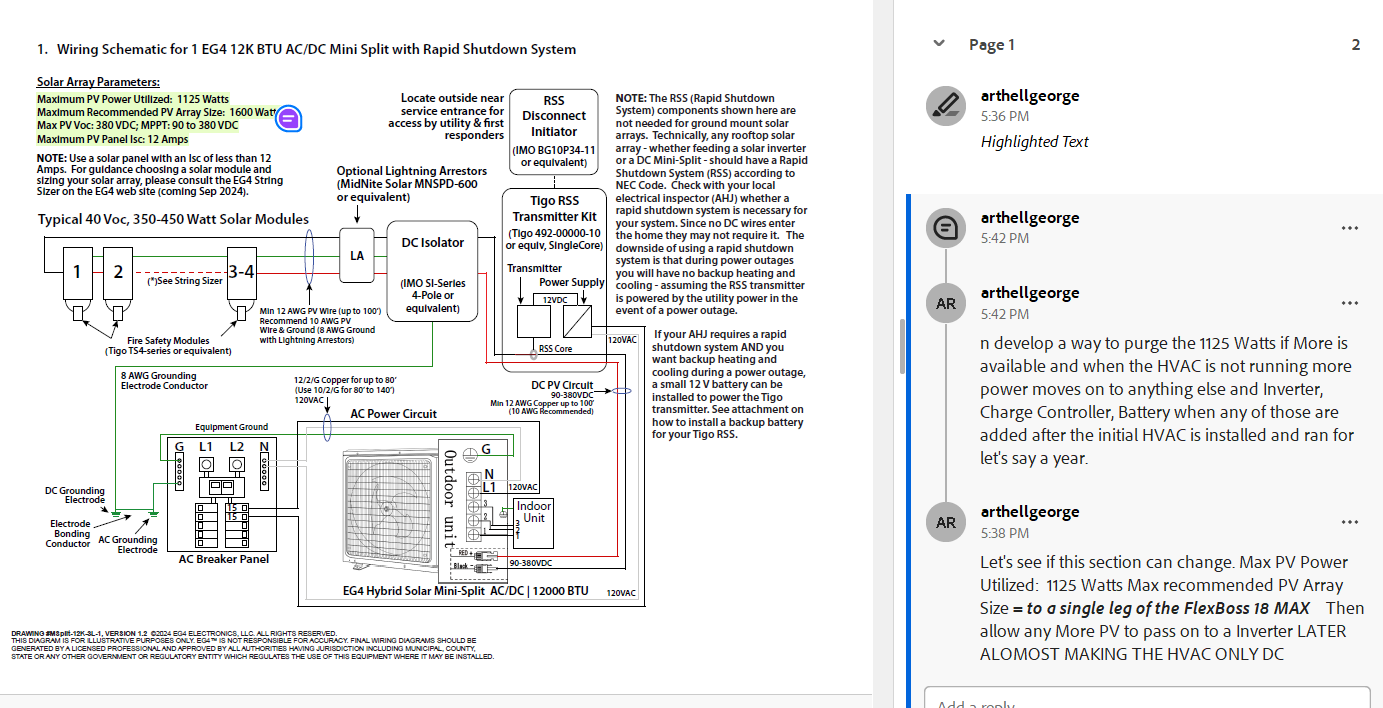This screenshot has height=708, width=1383.
Task: Click the page comment count '2'
Action: 1356,45
